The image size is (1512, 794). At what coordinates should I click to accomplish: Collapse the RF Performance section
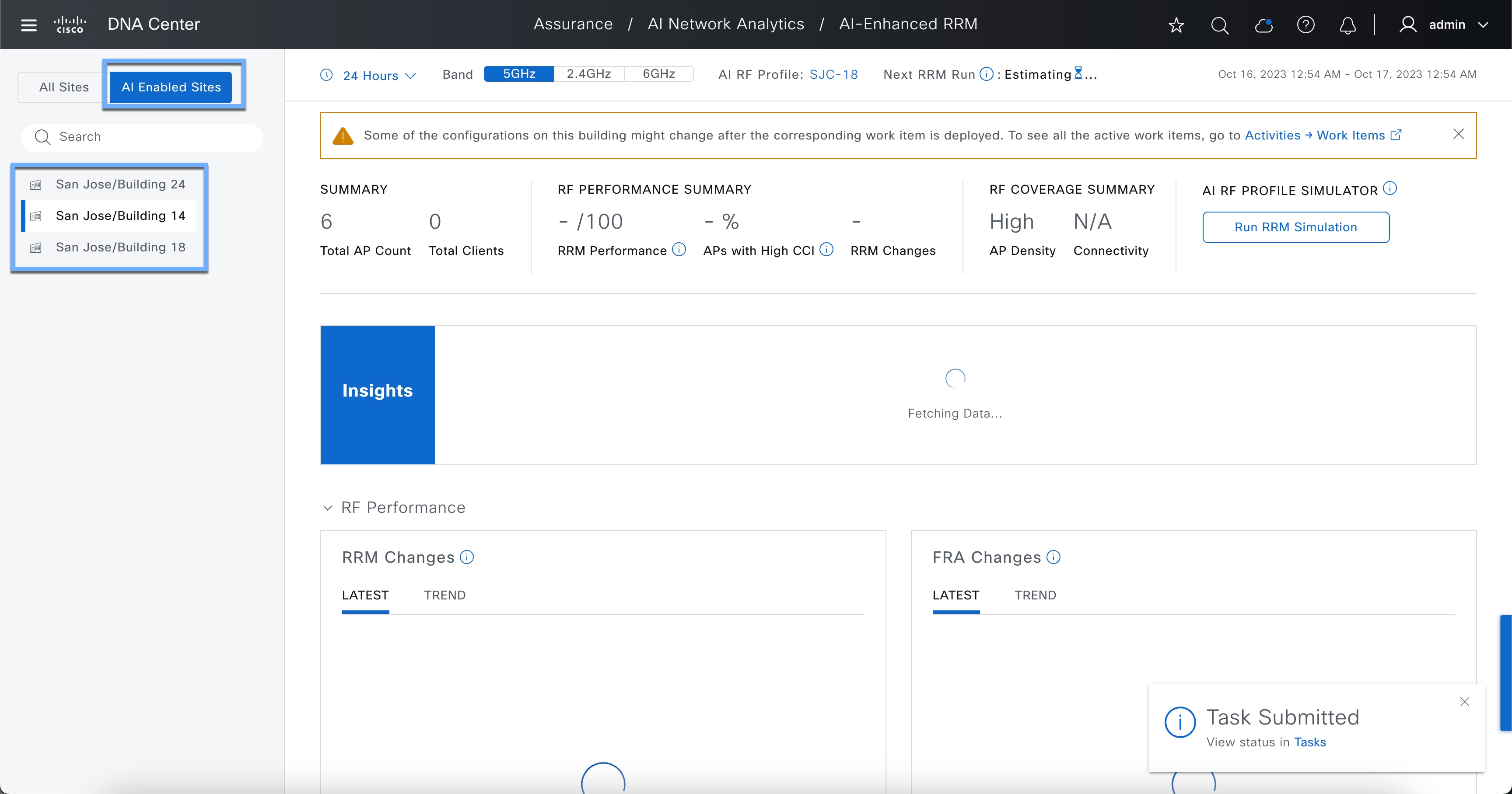(328, 508)
